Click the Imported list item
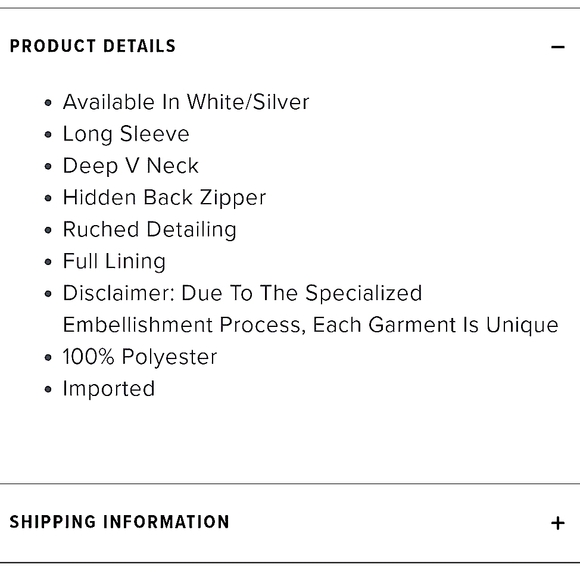 point(109,388)
